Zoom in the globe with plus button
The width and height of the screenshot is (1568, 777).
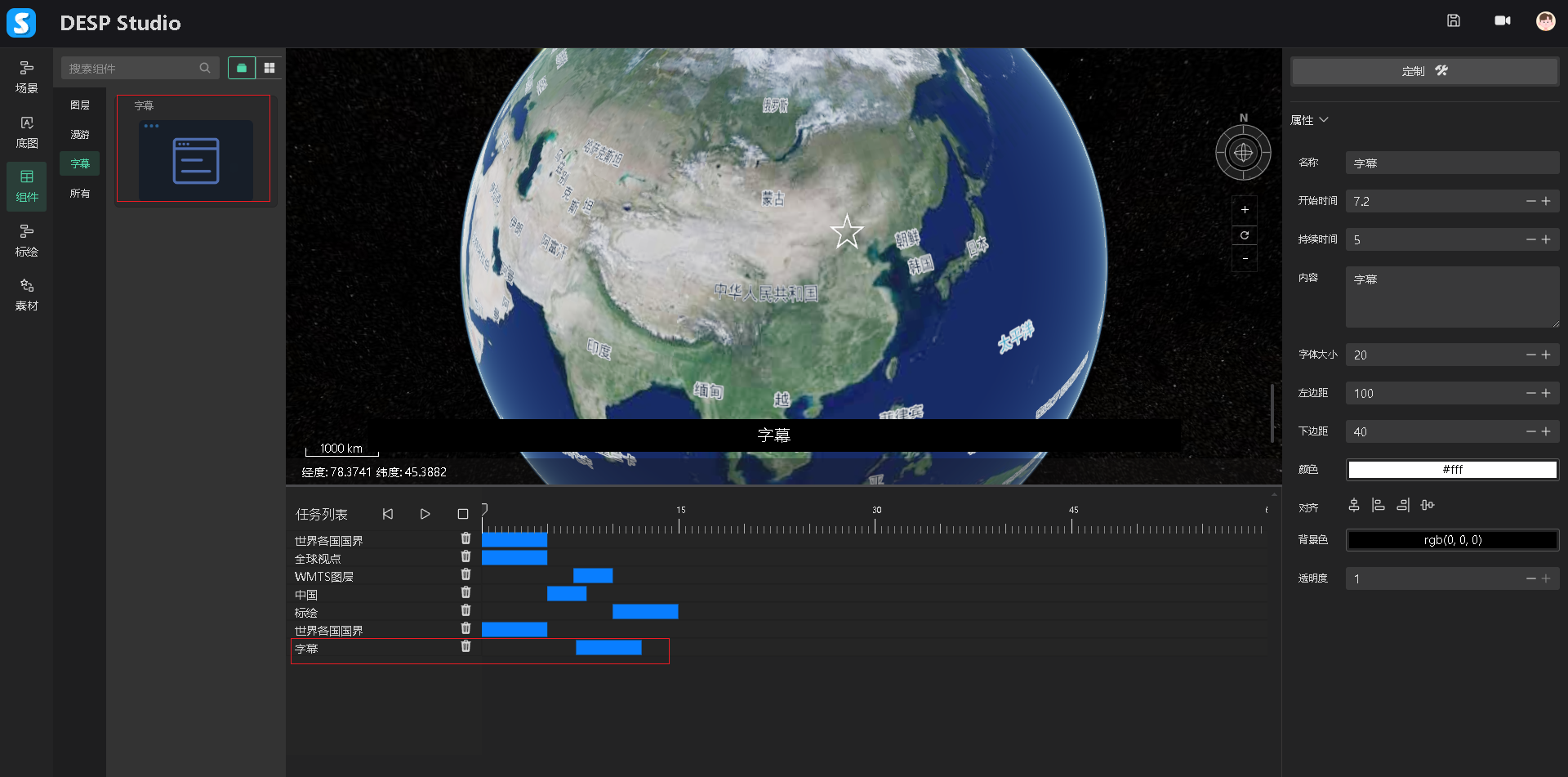pyautogui.click(x=1244, y=210)
